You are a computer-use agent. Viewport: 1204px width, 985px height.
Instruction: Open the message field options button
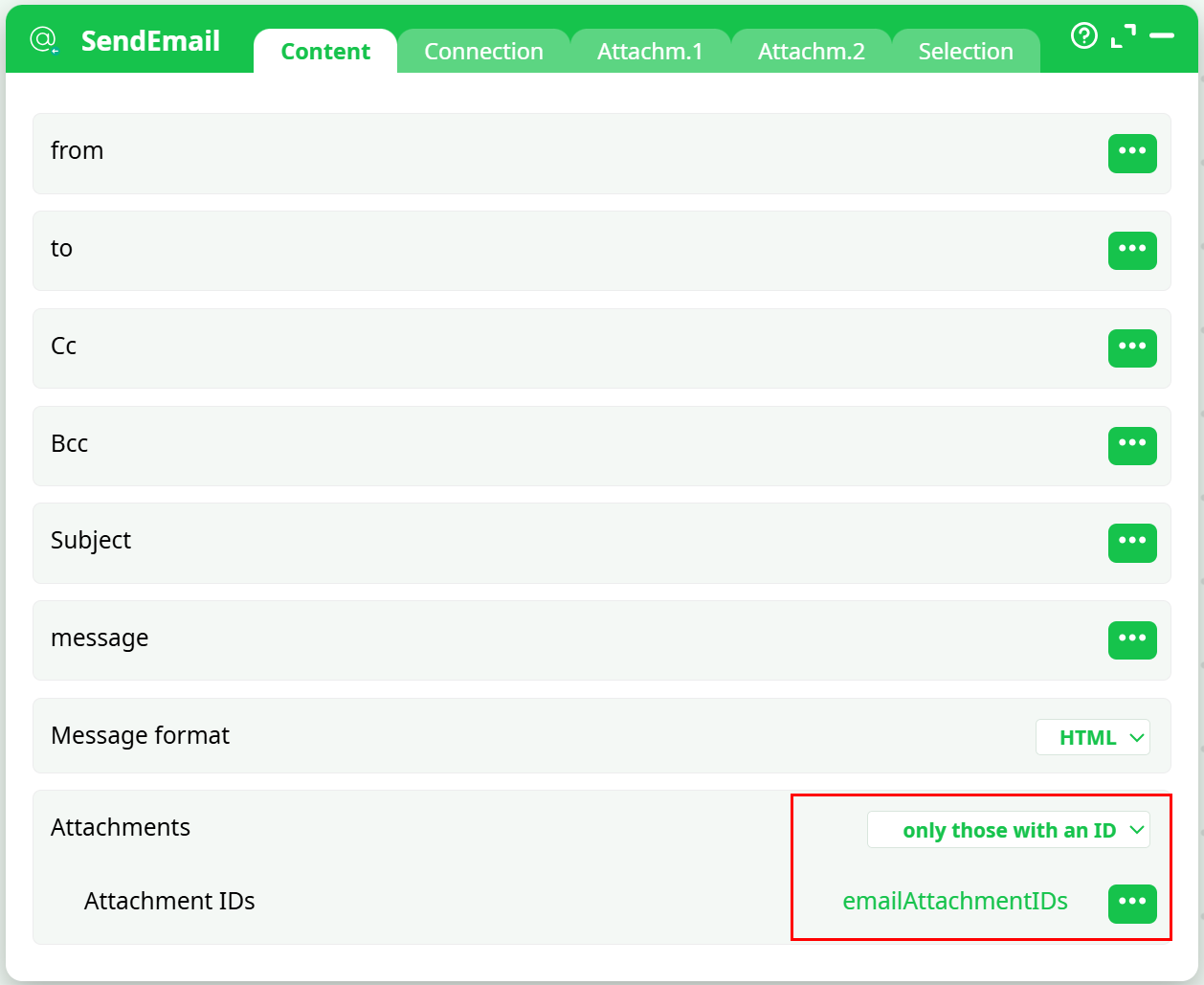(1132, 639)
